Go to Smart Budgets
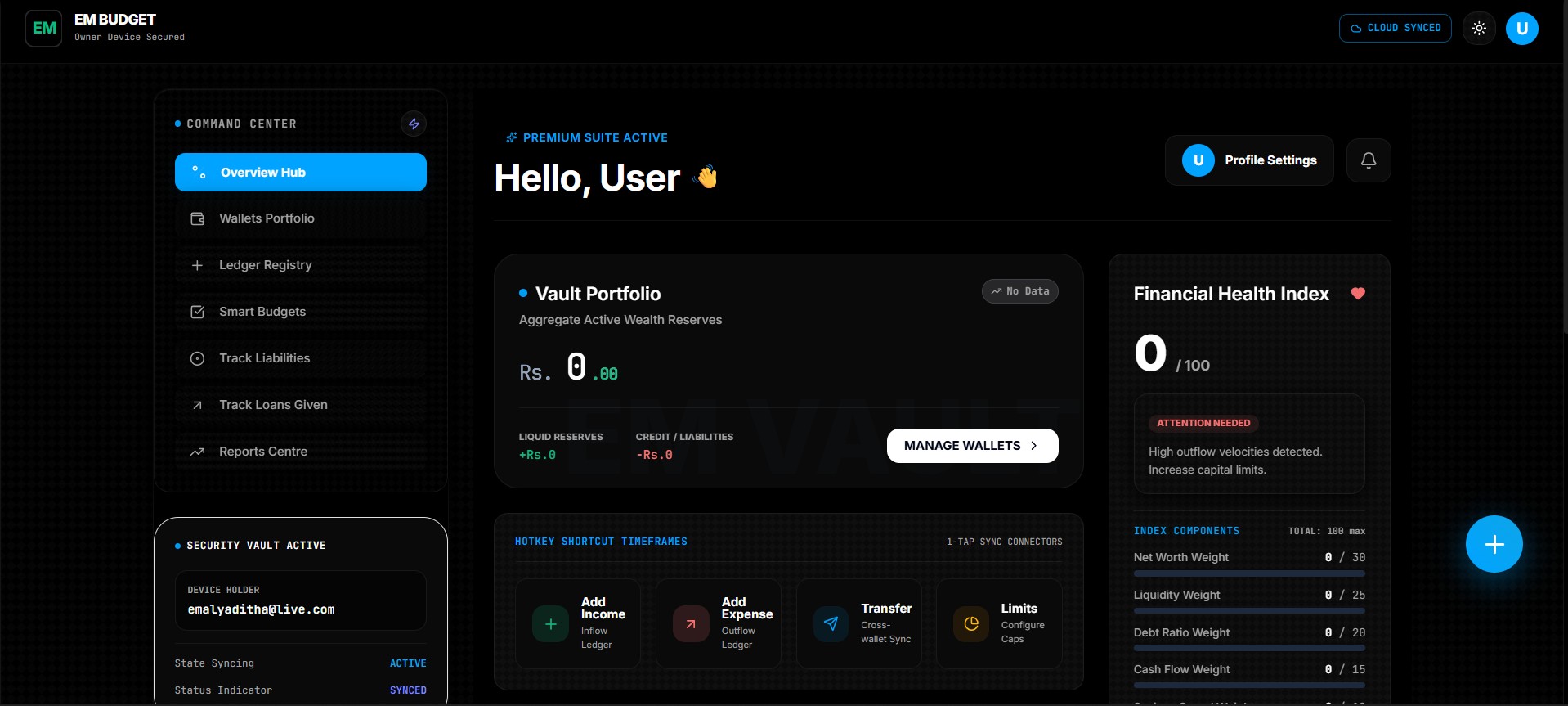 pyautogui.click(x=301, y=312)
